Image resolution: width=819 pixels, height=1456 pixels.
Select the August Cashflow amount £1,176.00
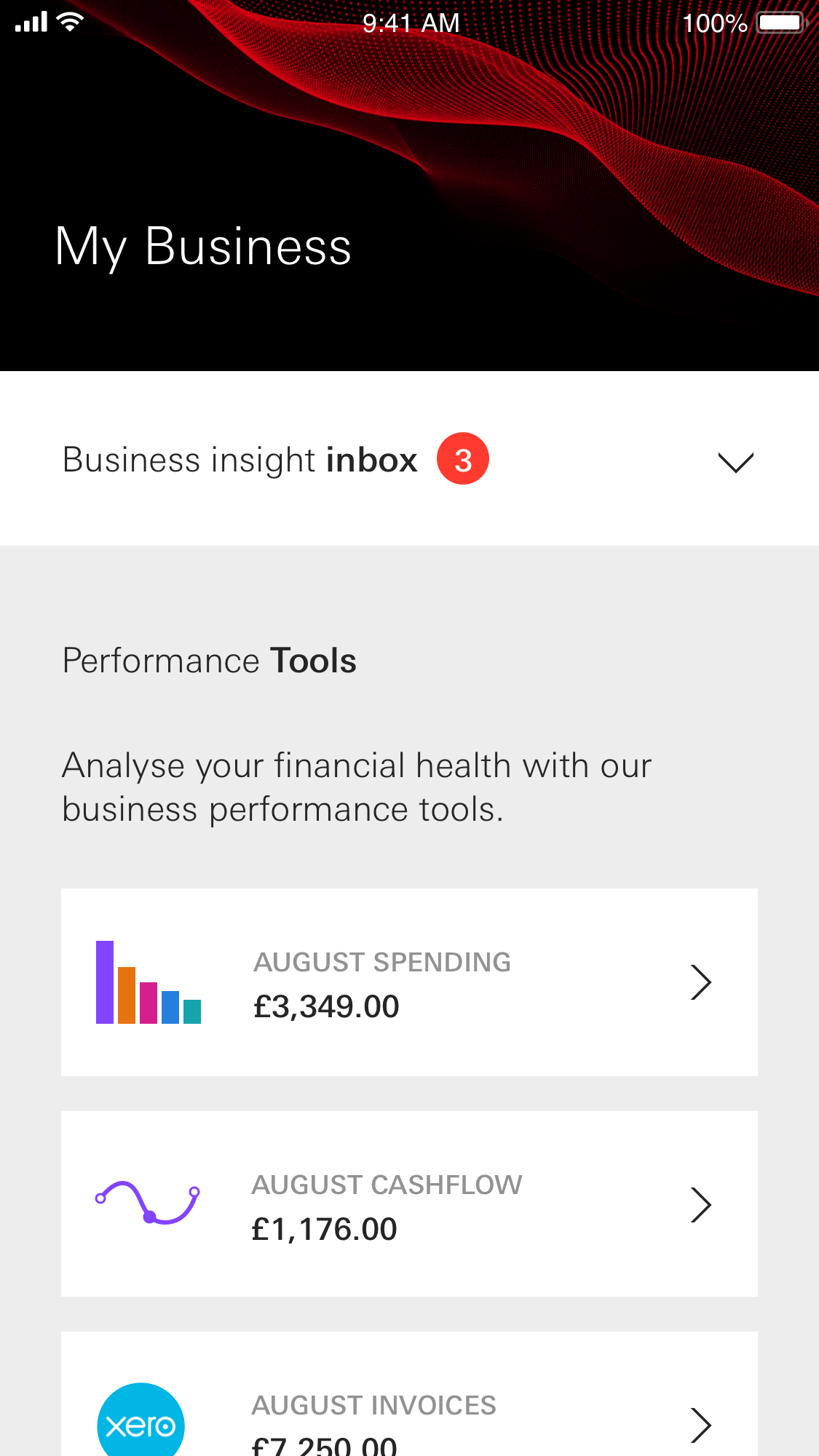324,1230
